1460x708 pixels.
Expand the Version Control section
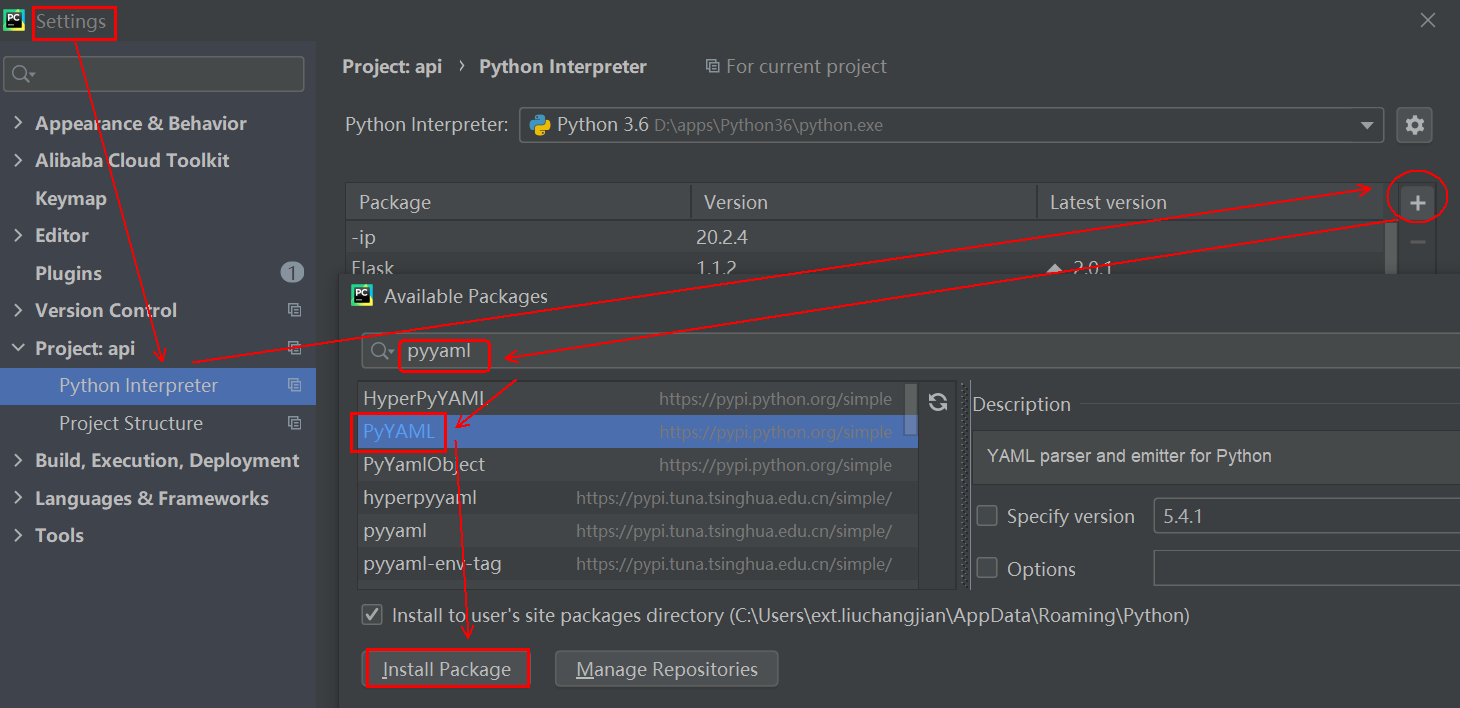click(x=18, y=311)
